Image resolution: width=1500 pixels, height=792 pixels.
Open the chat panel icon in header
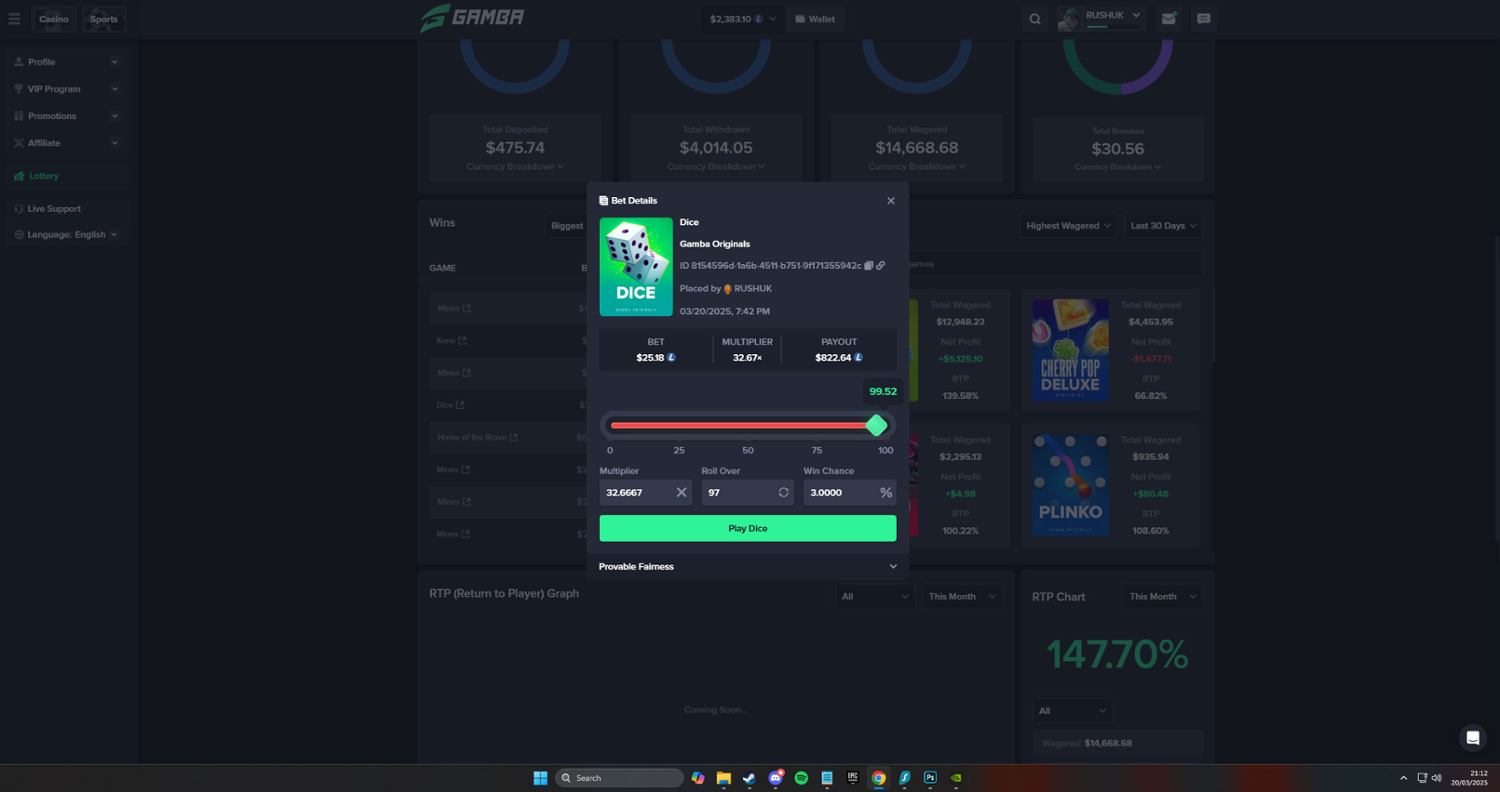tap(1204, 19)
